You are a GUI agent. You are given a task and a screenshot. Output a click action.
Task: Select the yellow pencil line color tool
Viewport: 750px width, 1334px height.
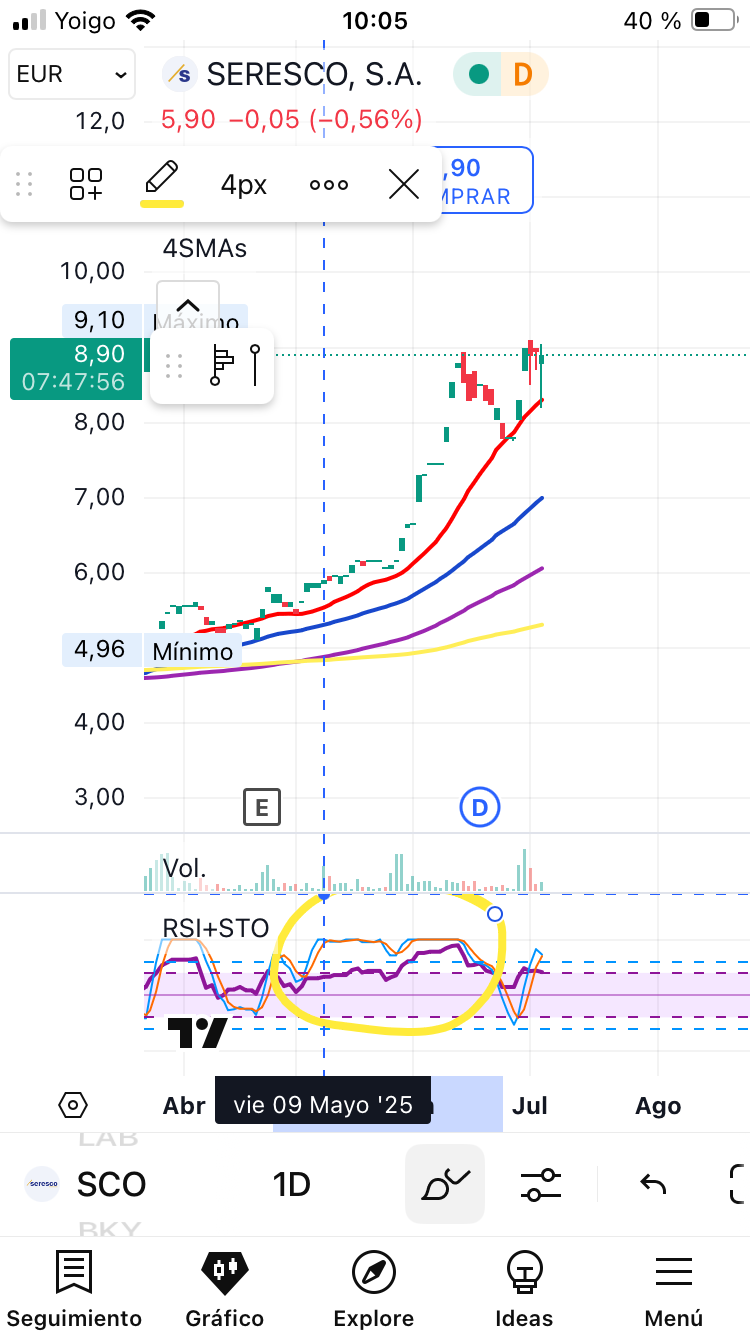click(x=161, y=183)
